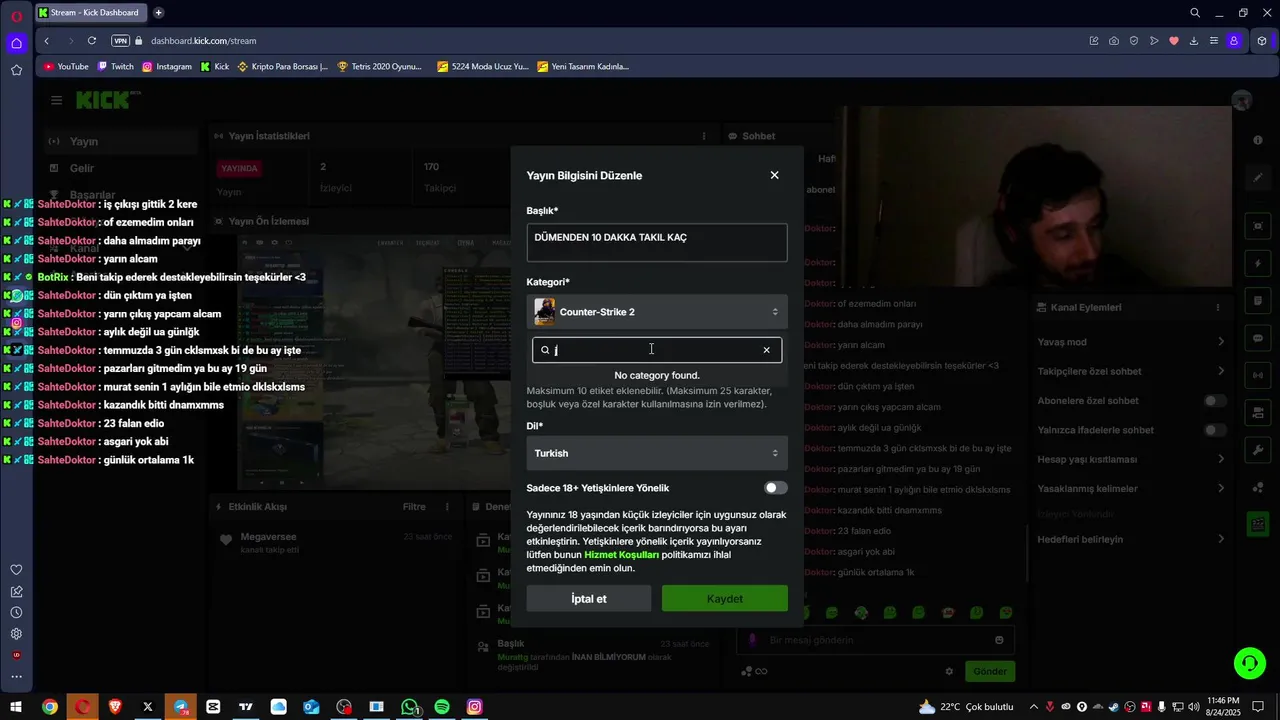Expand Hedefleri belirleyin option
This screenshot has height=720, width=1280.
tap(1130, 539)
